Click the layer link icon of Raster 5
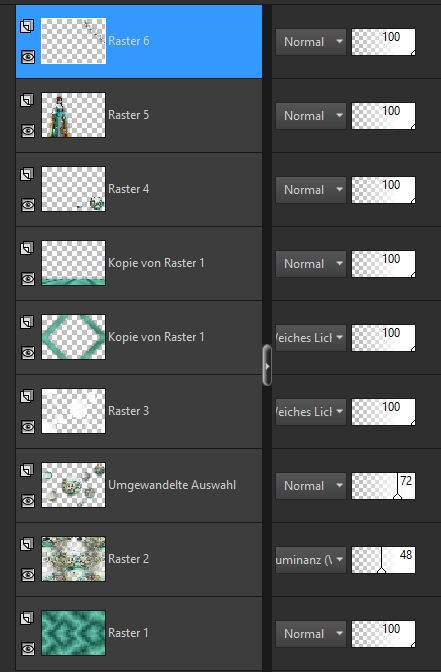Viewport: 441px width, 672px height. (27, 100)
